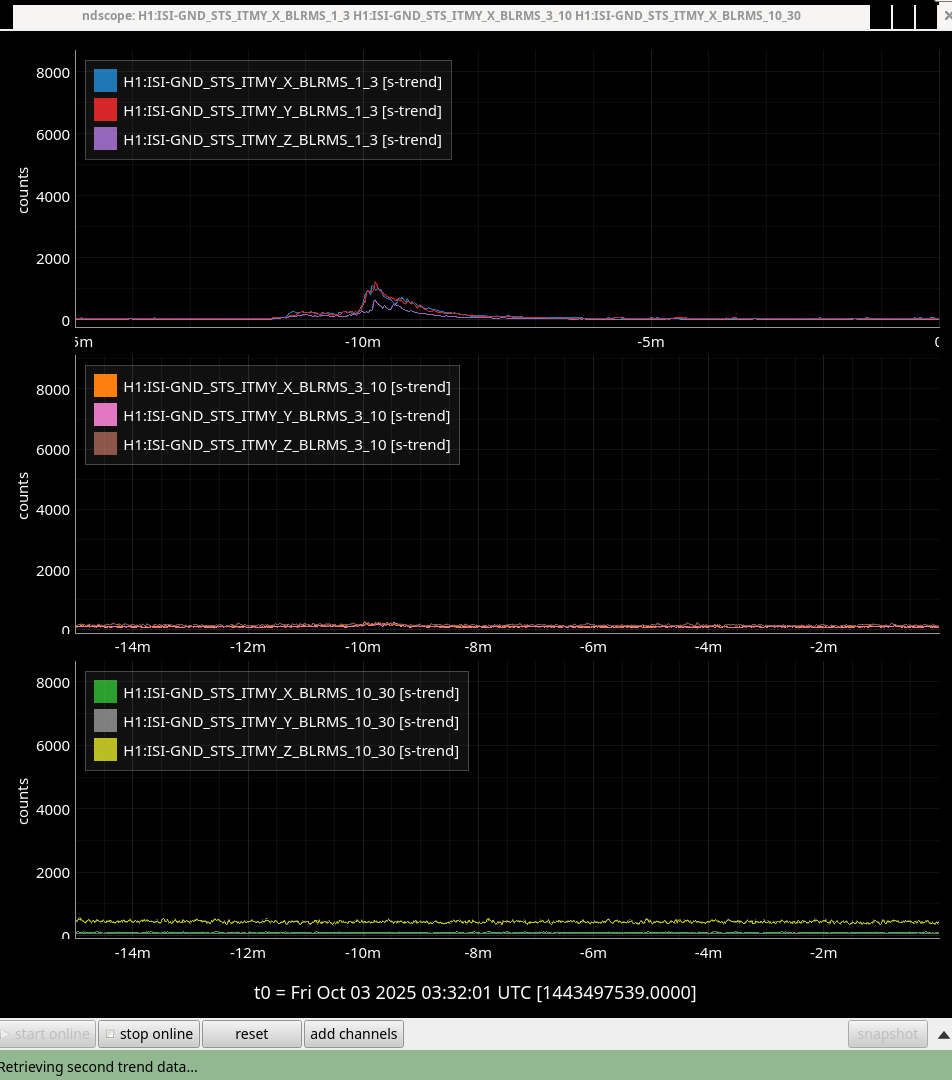Click the purple ITMY_Z_BLRMS_1_3 legend swatch
The height and width of the screenshot is (1080, 952).
click(x=106, y=140)
